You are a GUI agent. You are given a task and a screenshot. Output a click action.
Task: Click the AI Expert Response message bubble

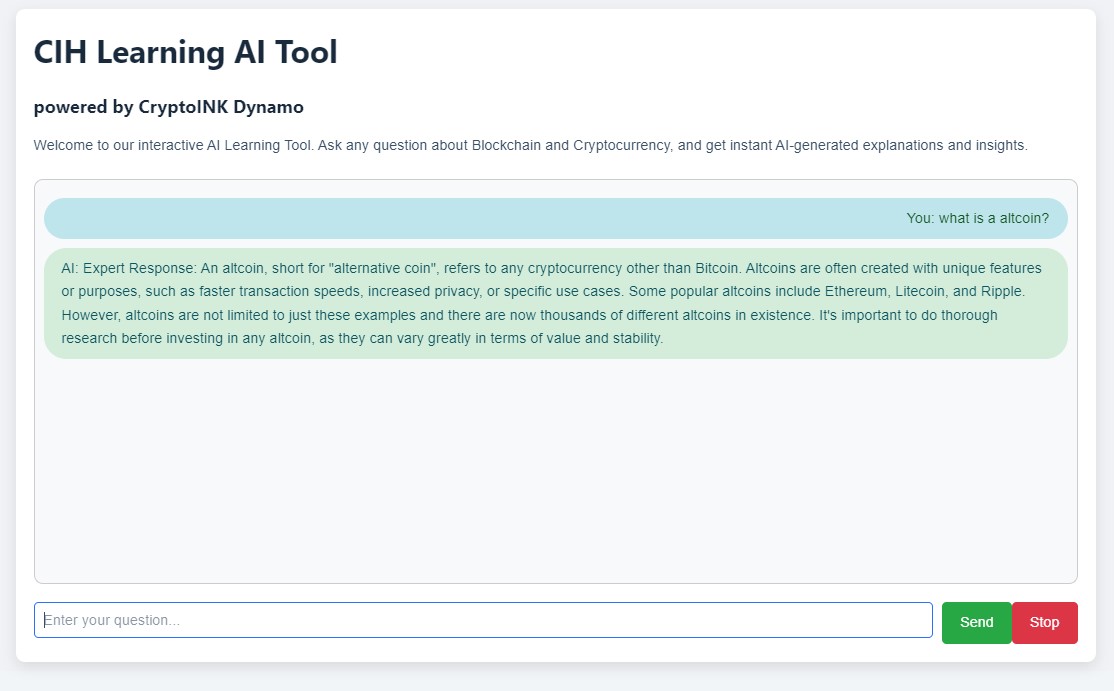pos(556,303)
